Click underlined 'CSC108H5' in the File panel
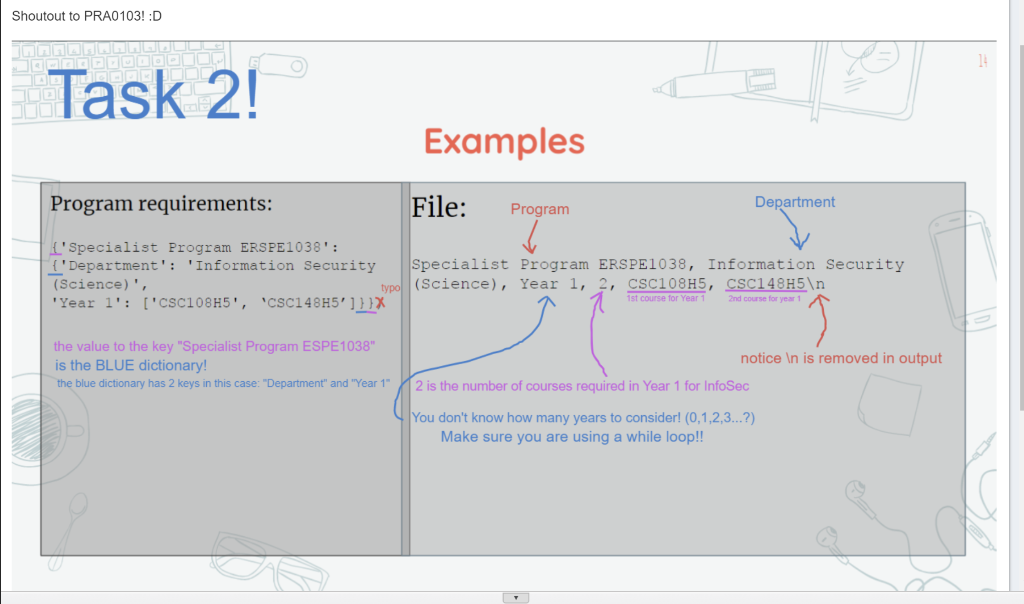1024x604 pixels. [x=667, y=284]
